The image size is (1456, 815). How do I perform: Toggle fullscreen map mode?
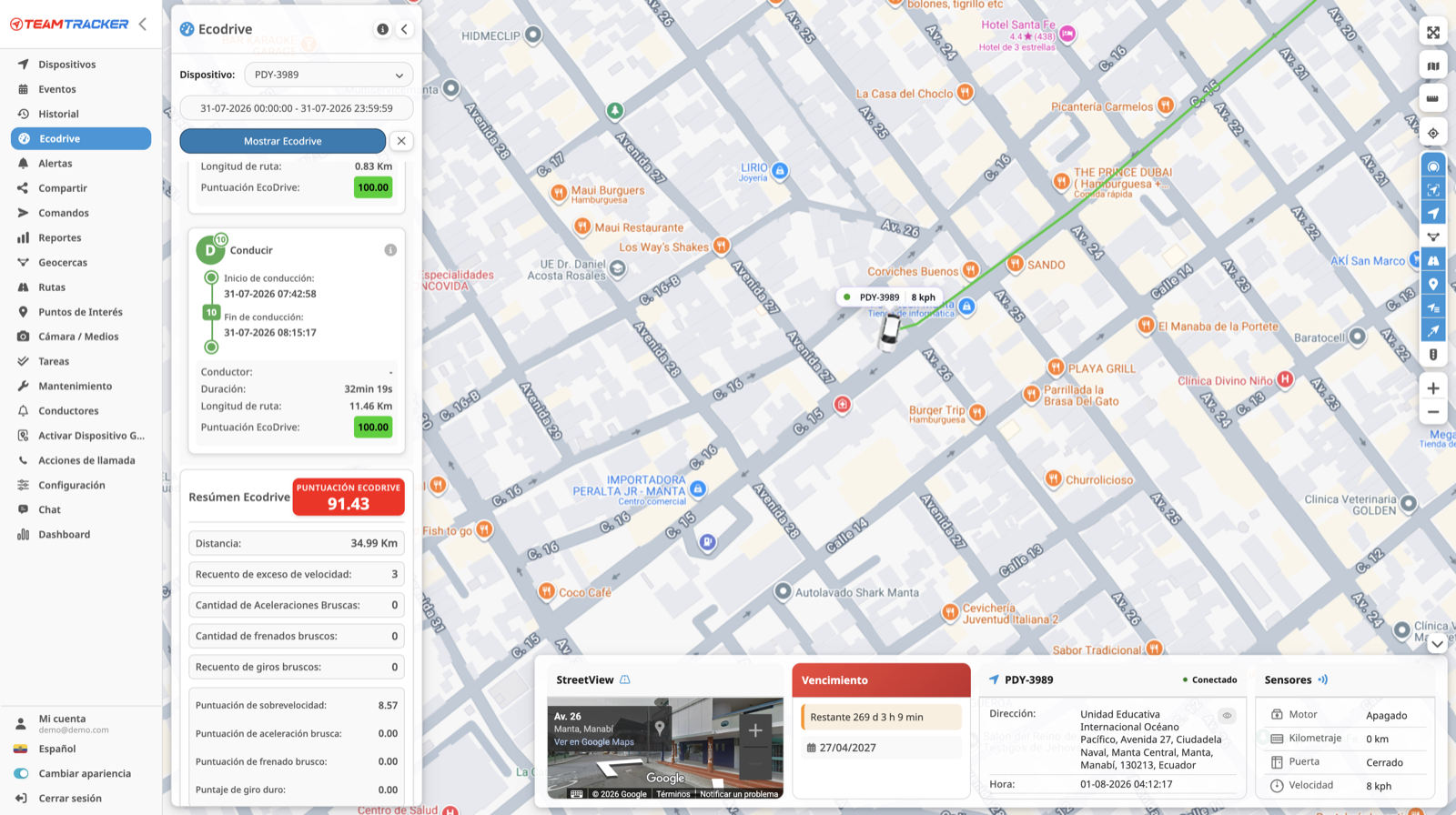pos(1433,33)
